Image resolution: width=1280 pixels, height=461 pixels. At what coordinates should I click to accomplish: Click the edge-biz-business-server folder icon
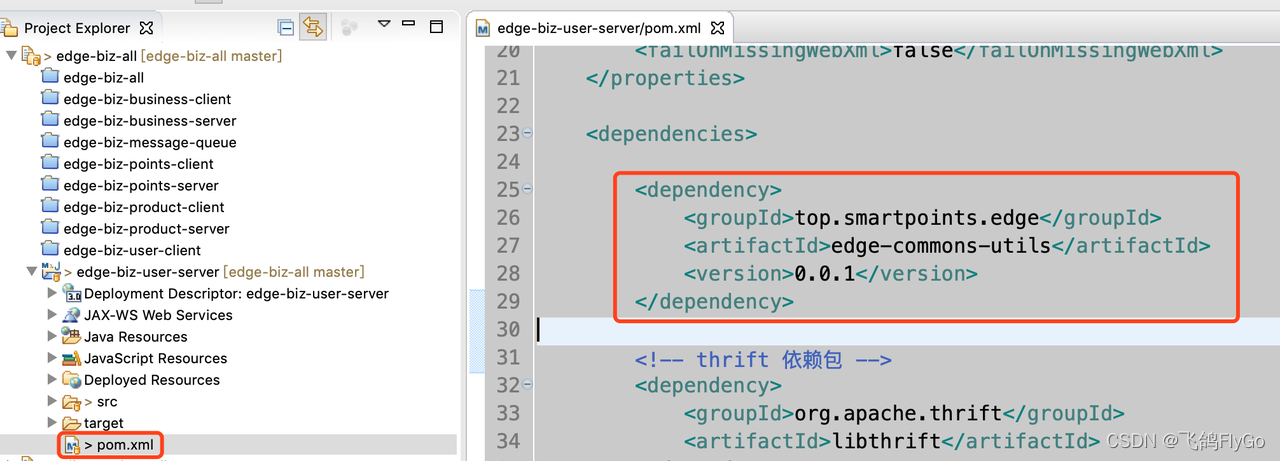coord(50,120)
